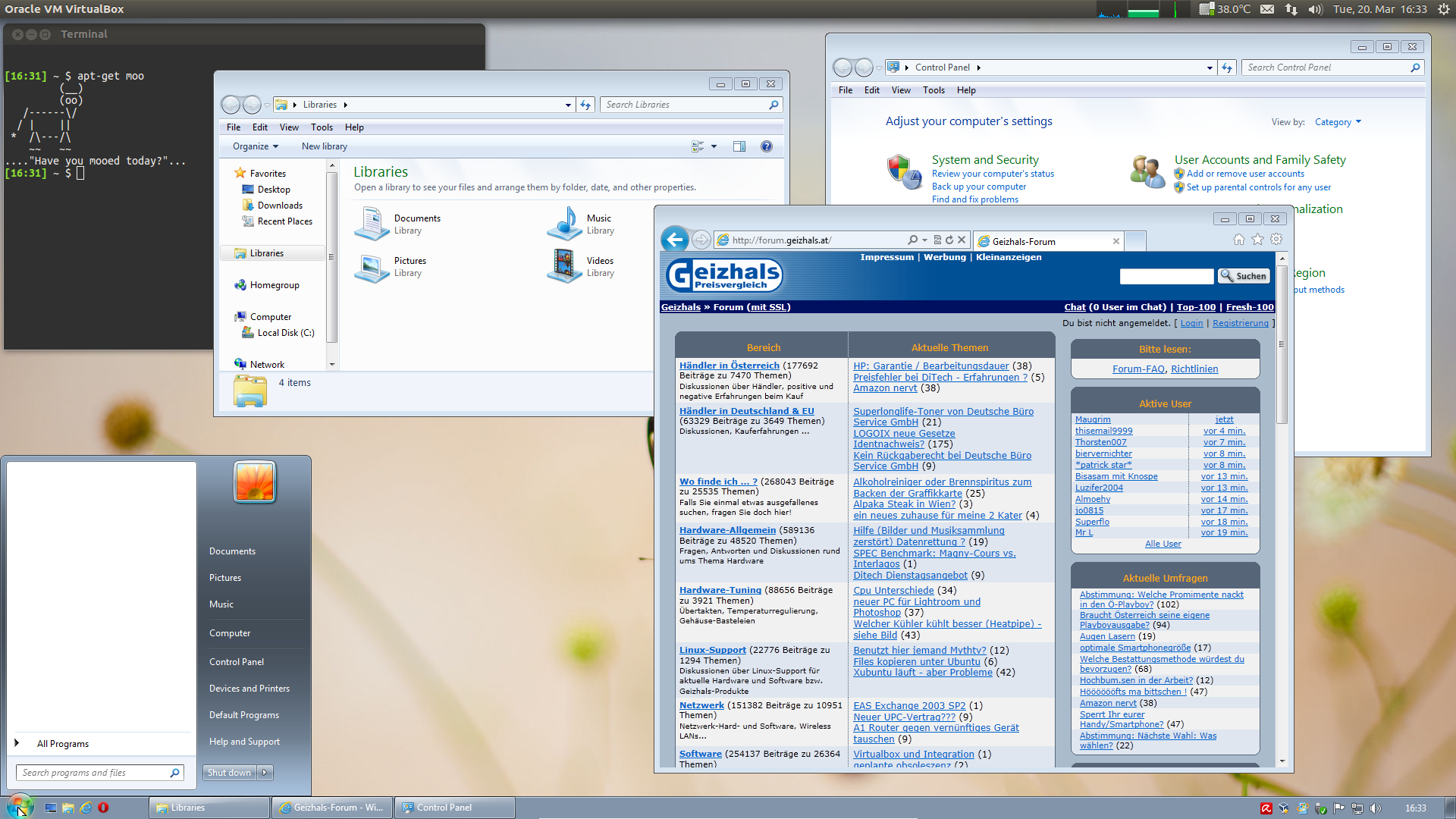
Task: Click the Suchen search button
Action: click(1243, 276)
